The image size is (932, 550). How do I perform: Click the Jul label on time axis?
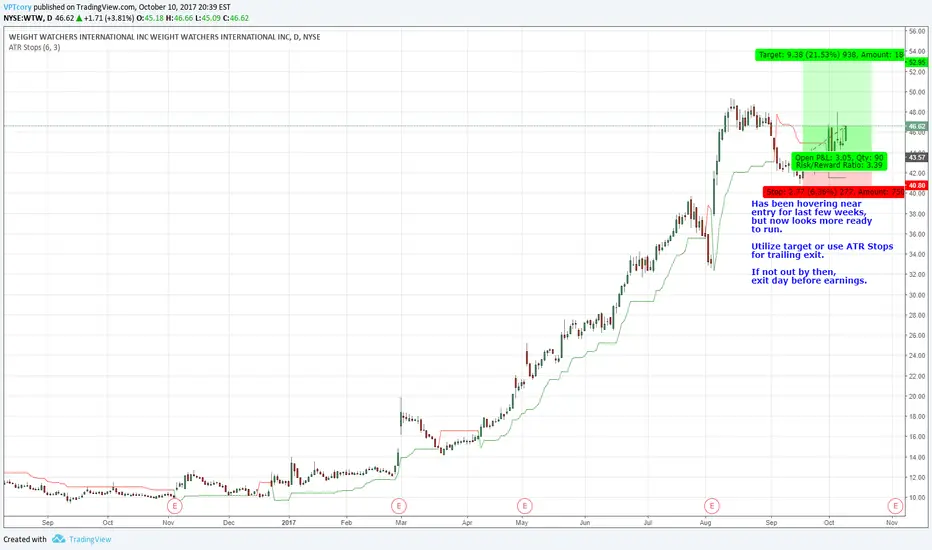click(x=648, y=523)
